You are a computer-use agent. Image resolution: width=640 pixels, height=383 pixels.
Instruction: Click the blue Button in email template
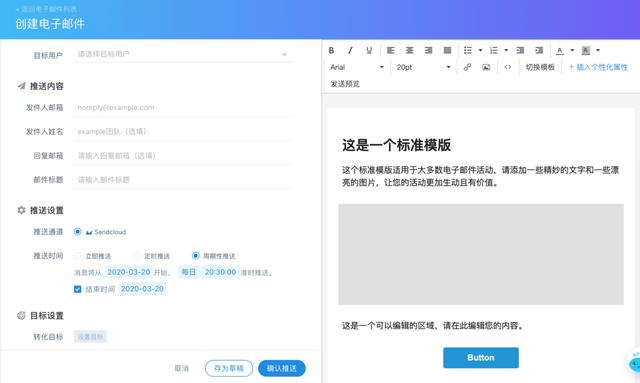[x=481, y=357]
